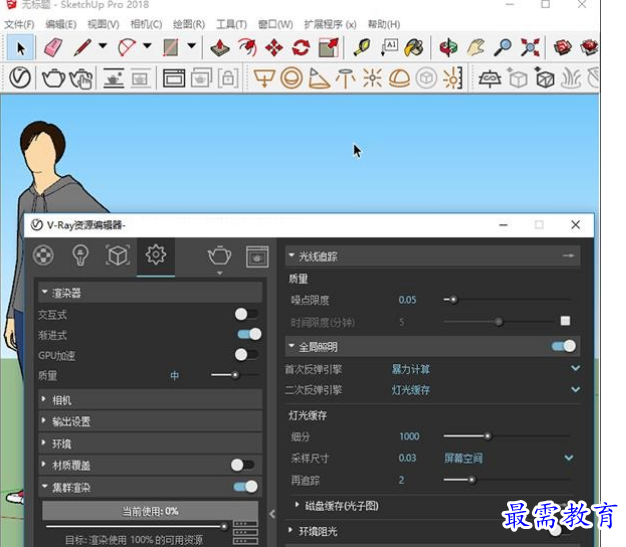This screenshot has width=626, height=547.
Task: Toggle the 渐进式 progressive switch
Action: pyautogui.click(x=250, y=334)
